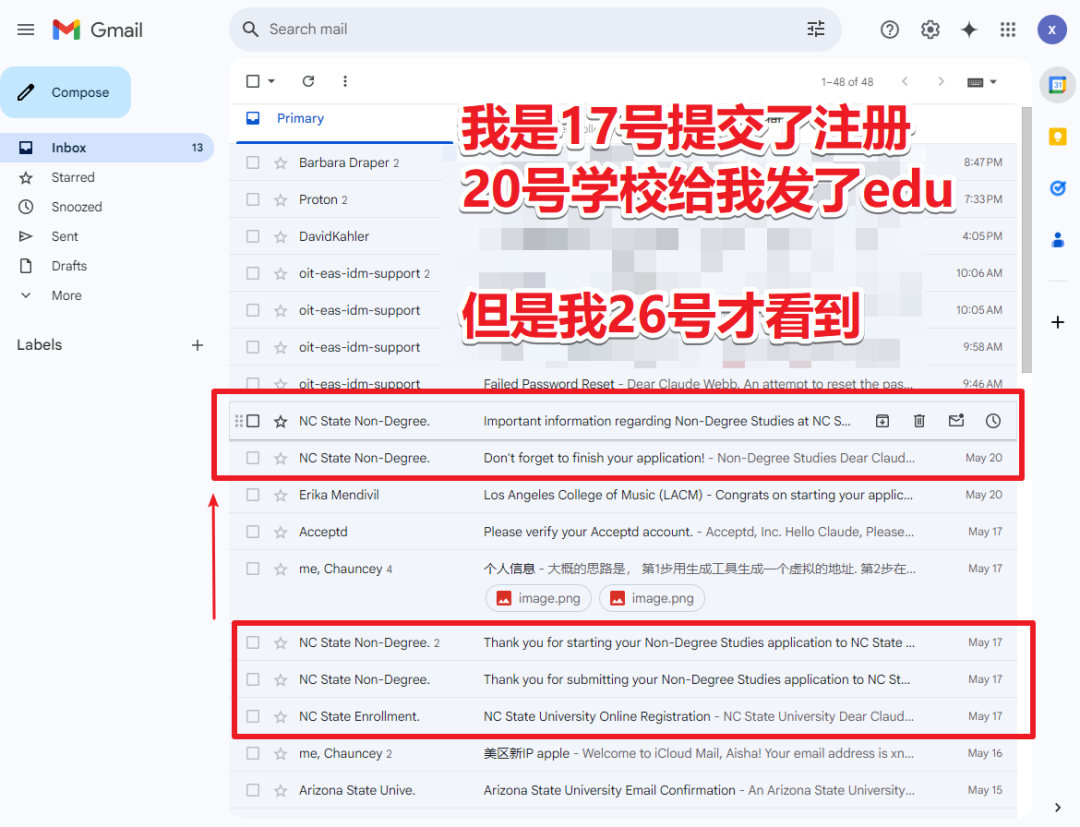Check the Proton email checkbox

pyautogui.click(x=253, y=199)
